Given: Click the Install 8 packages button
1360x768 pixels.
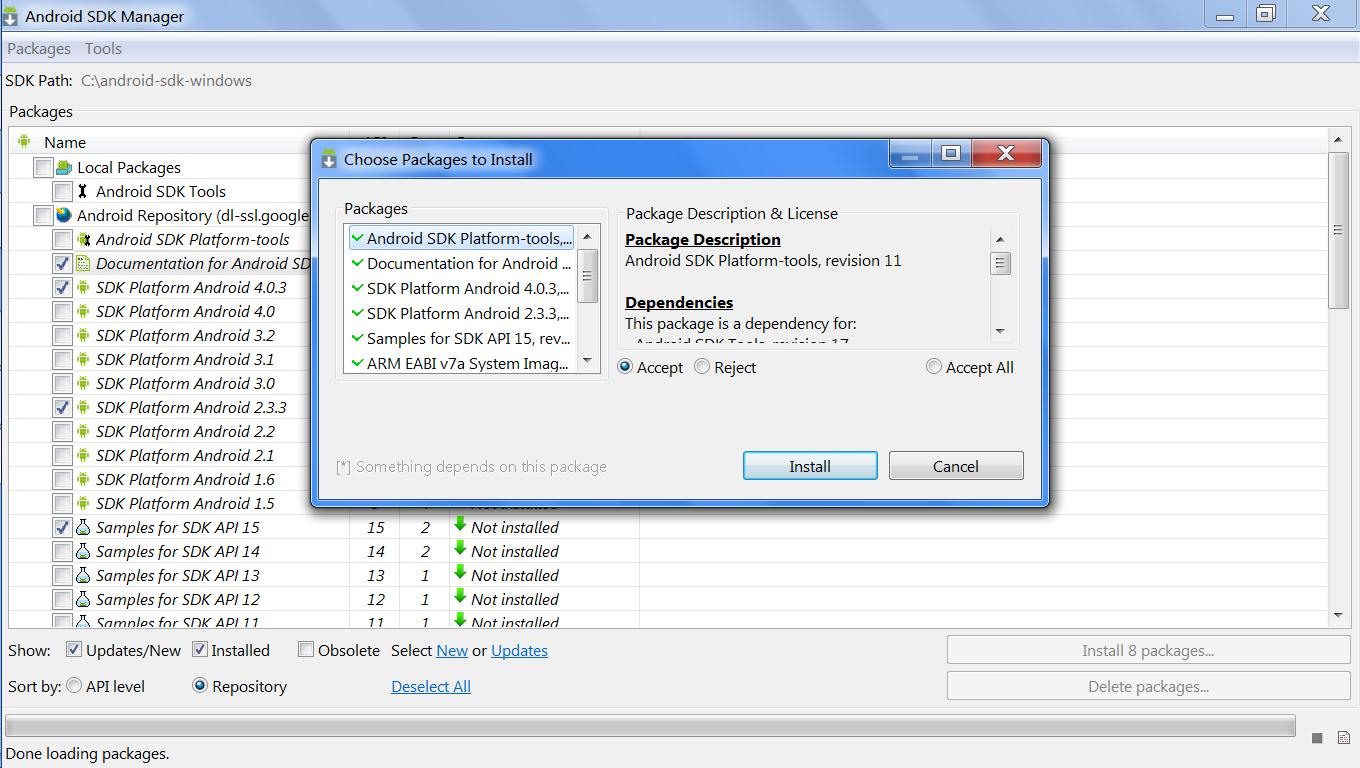Looking at the screenshot, I should point(1148,650).
